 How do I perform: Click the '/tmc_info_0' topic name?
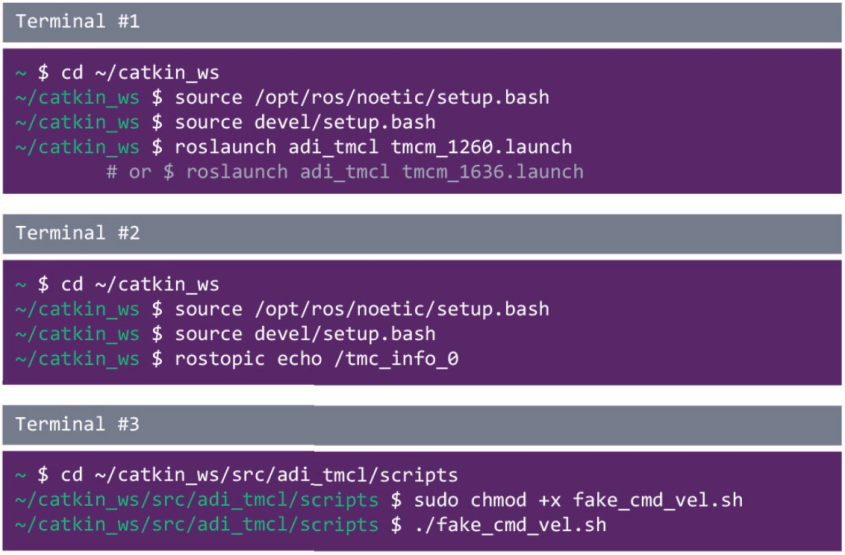(x=396, y=359)
